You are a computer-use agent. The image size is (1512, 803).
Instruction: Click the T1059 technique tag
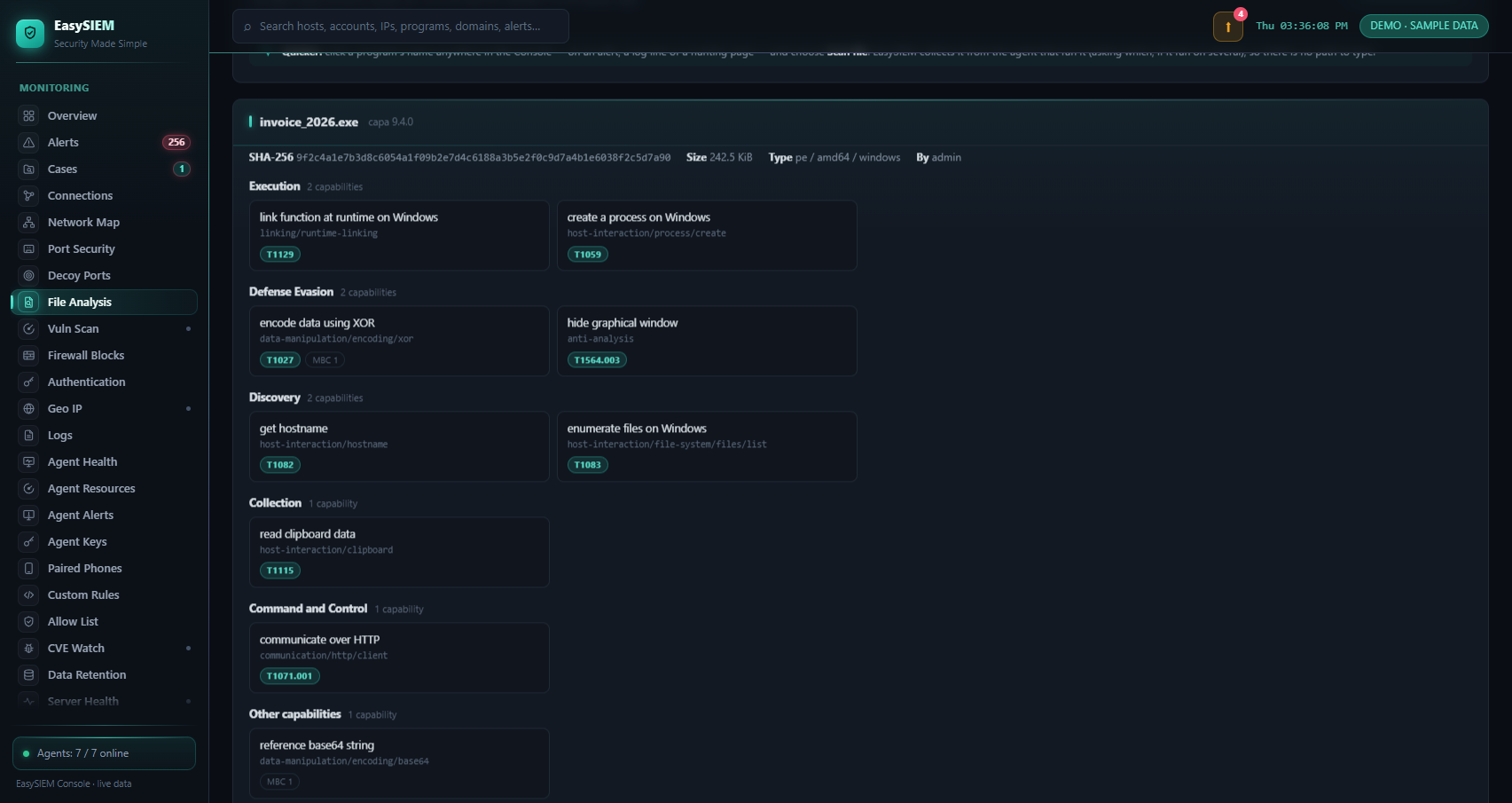[x=588, y=255]
